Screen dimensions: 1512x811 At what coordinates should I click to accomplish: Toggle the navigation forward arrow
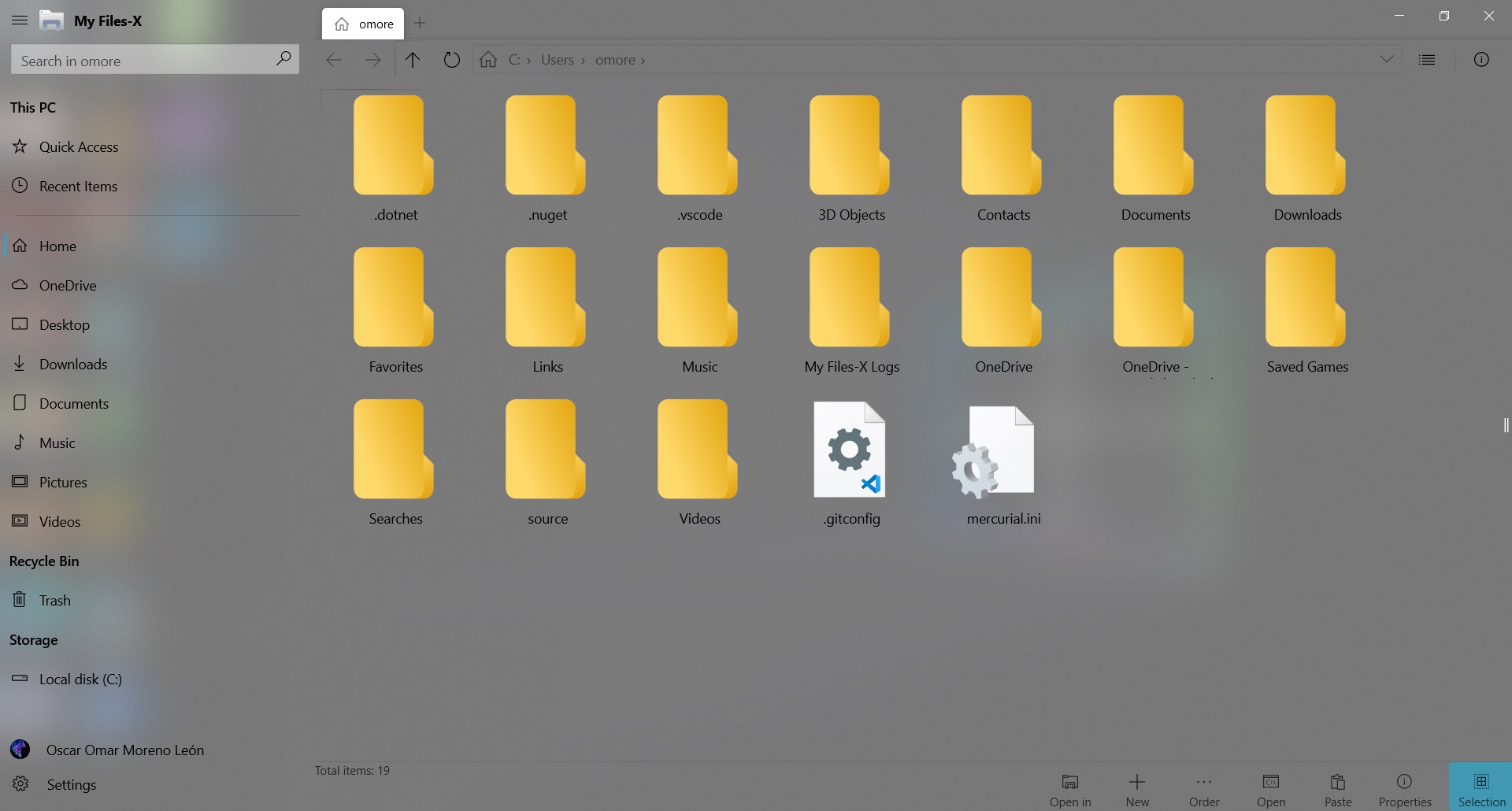[373, 59]
